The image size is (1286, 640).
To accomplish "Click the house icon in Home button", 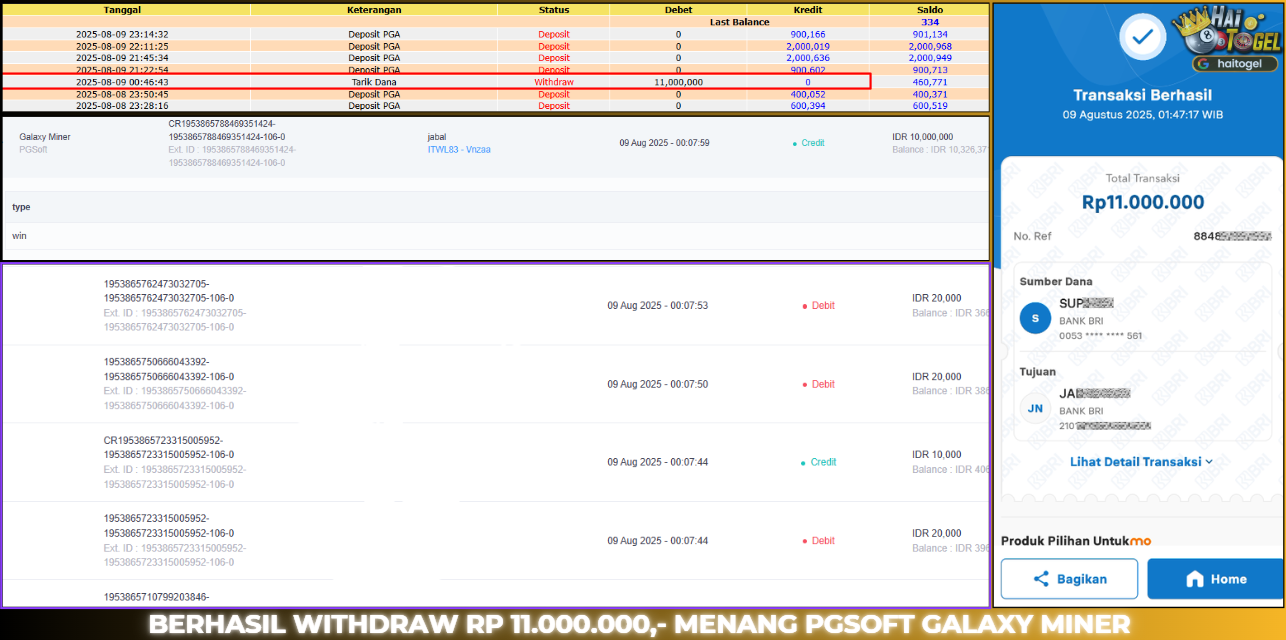I will (1194, 579).
